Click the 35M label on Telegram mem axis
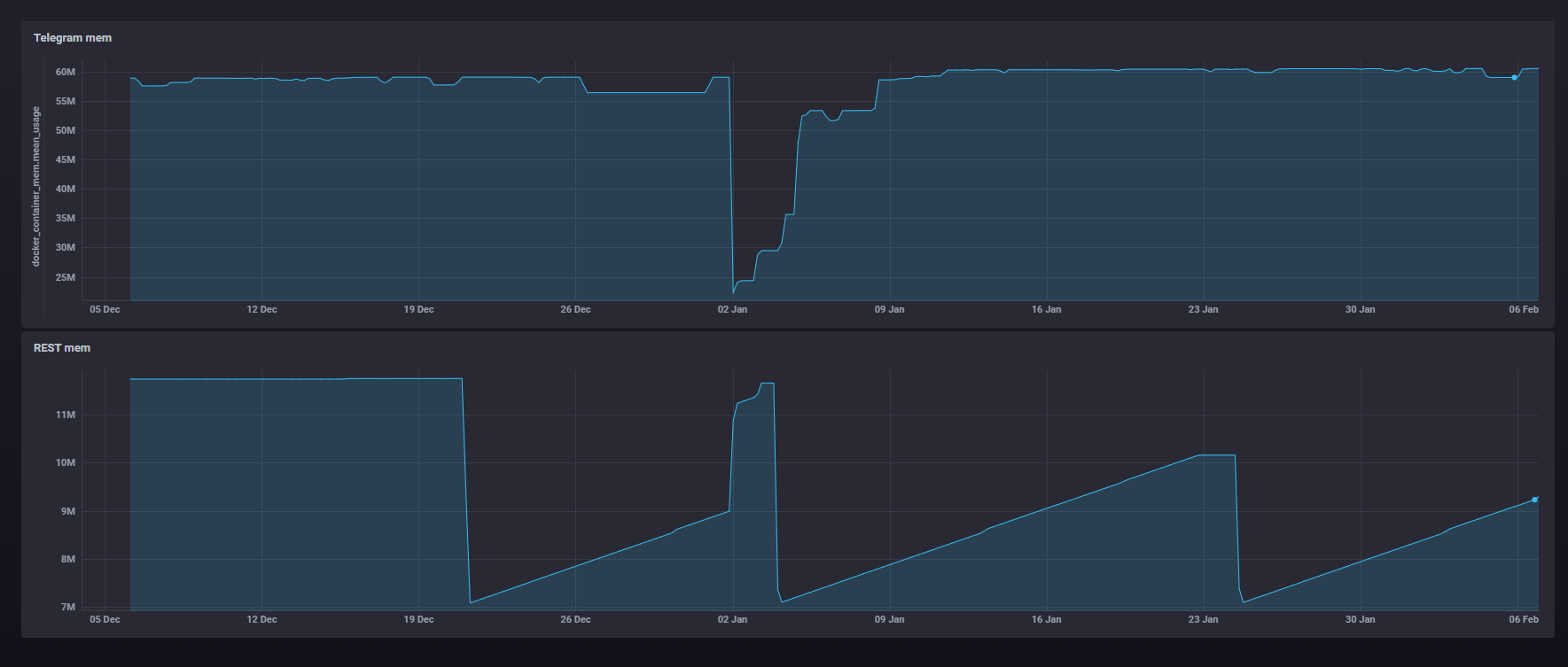Viewport: 1568px width, 667px height. point(66,218)
